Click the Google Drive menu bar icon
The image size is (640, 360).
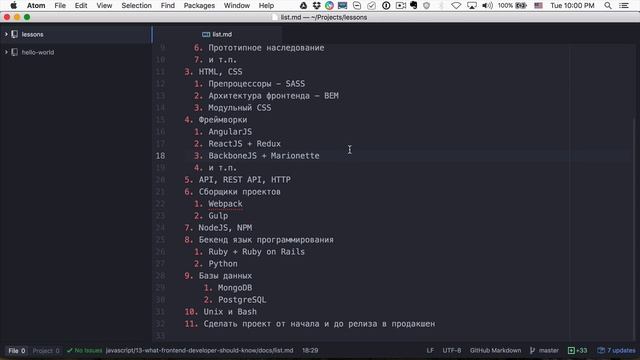tap(303, 5)
